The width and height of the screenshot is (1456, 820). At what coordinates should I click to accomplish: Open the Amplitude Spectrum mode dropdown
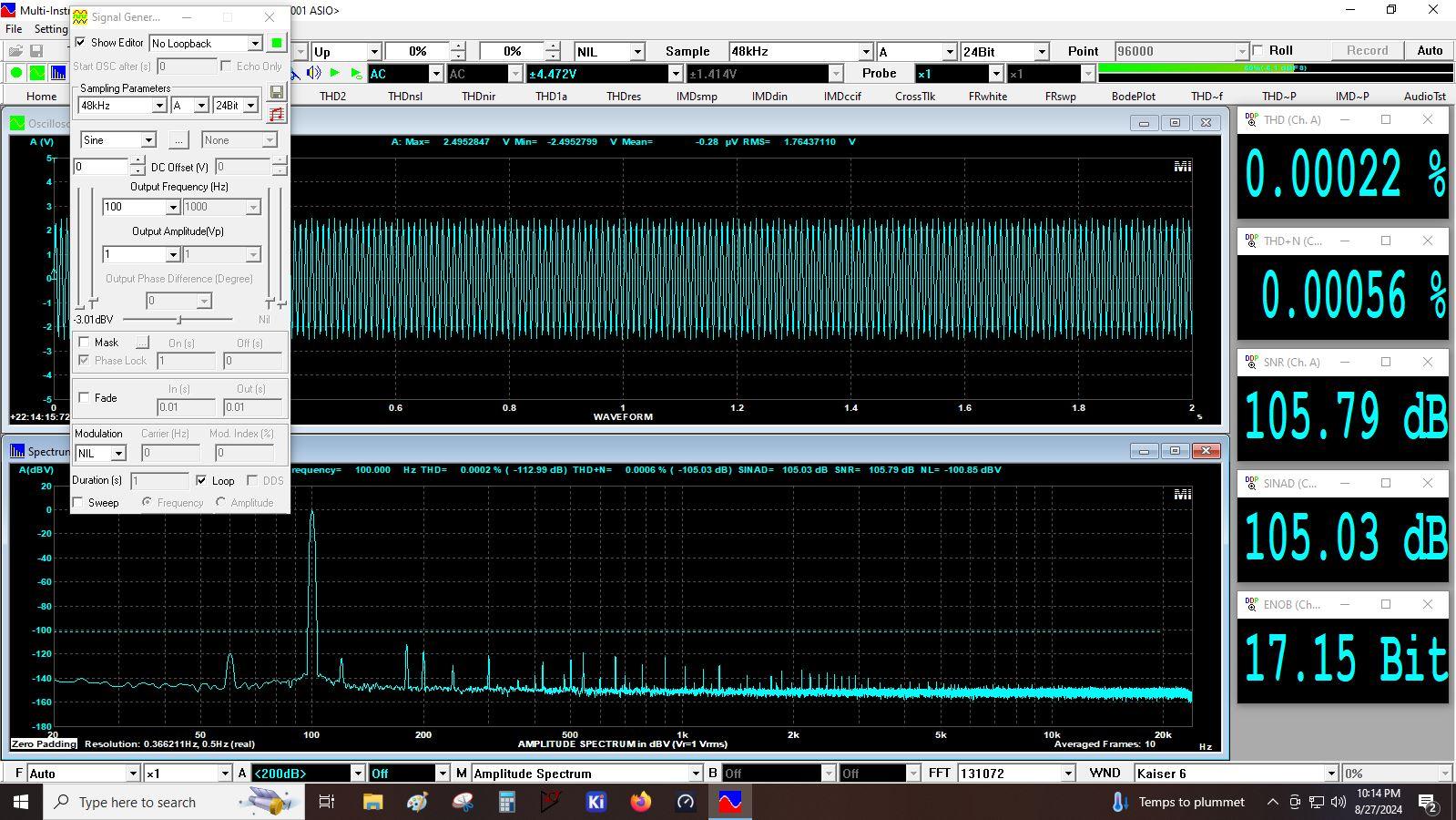pyautogui.click(x=697, y=774)
